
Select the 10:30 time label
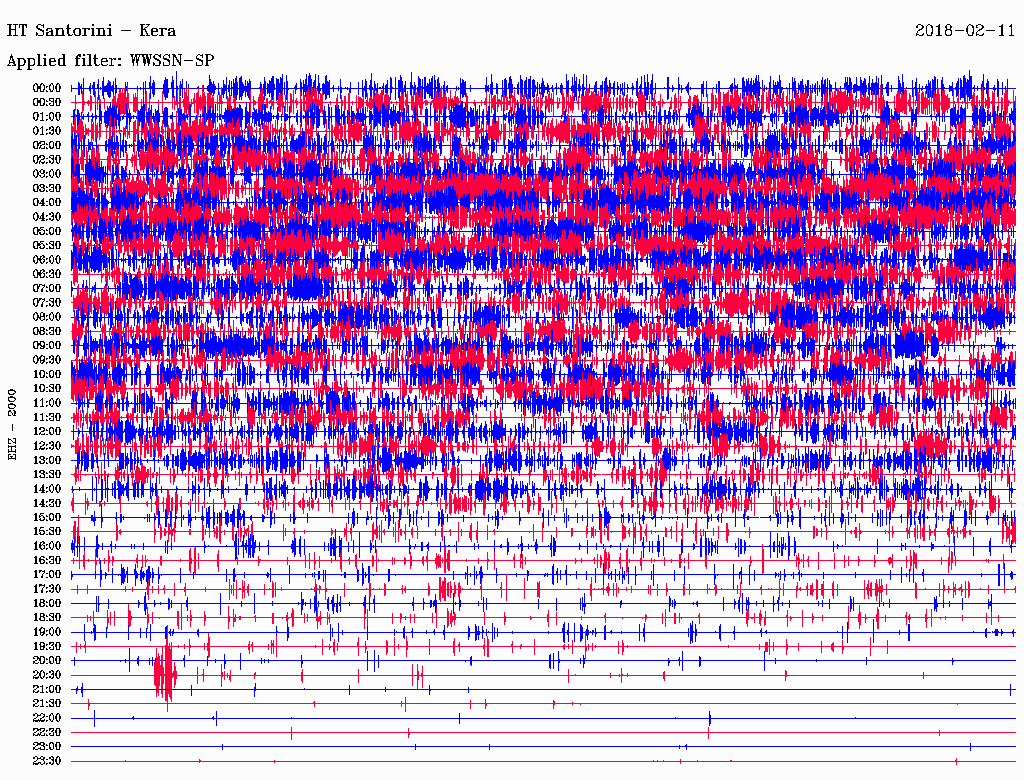coord(46,389)
